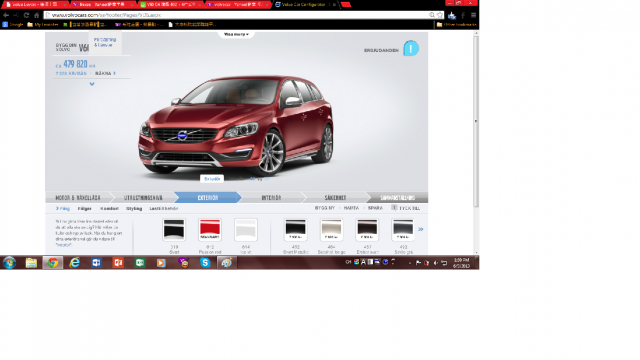Click the Exteriör view button below the car
Image resolution: width=640 pixels, height=360 pixels.
click(212, 179)
